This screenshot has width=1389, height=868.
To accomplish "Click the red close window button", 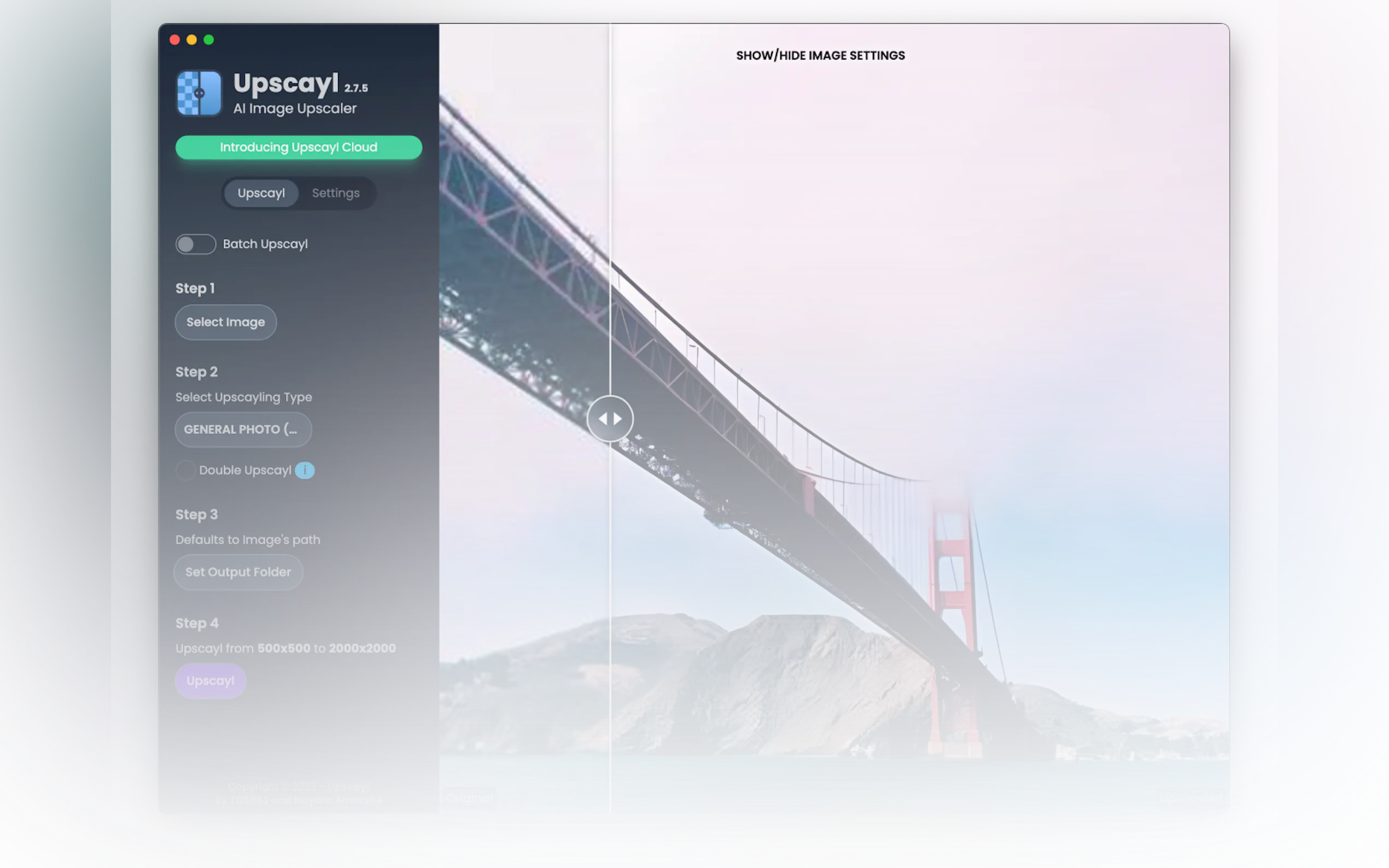I will pyautogui.click(x=174, y=39).
